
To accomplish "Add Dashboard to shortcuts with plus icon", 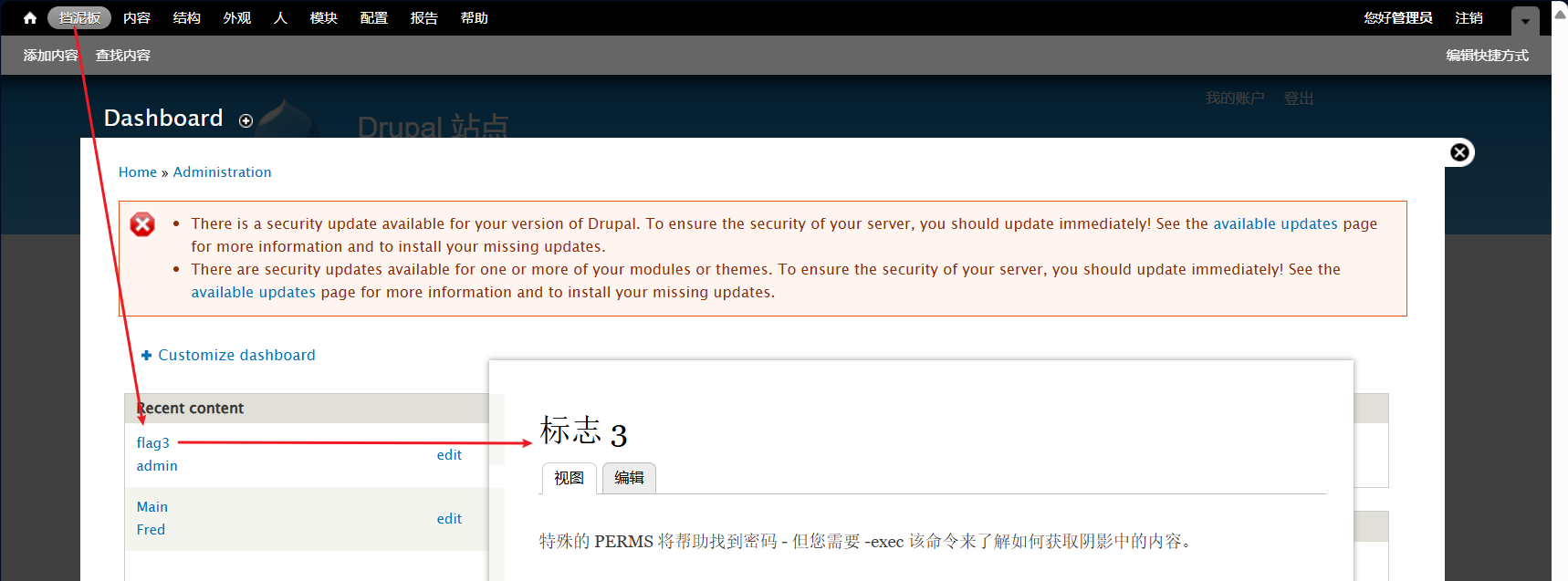I will point(246,120).
